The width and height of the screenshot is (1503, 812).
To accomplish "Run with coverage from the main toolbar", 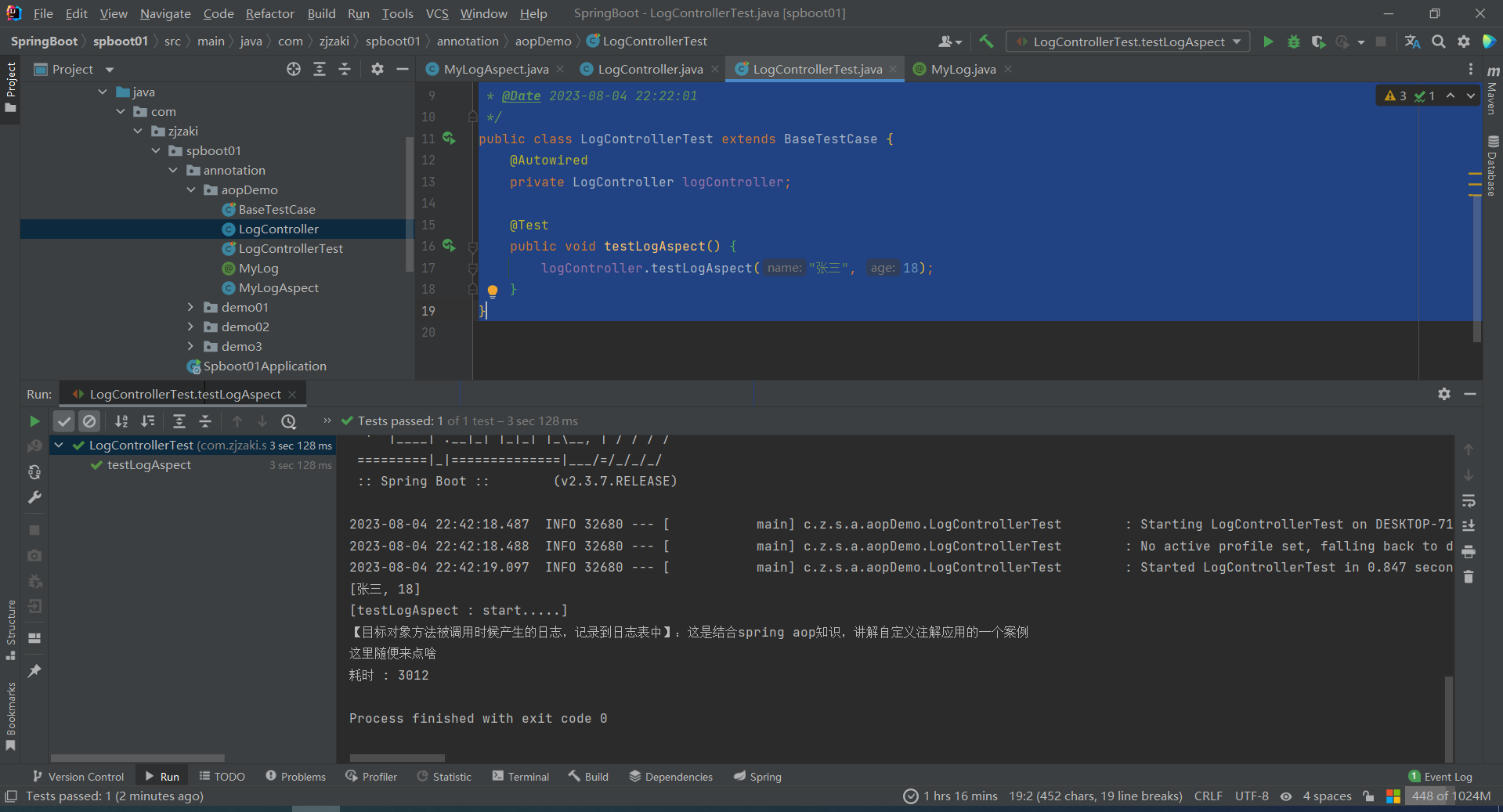I will [x=1319, y=42].
